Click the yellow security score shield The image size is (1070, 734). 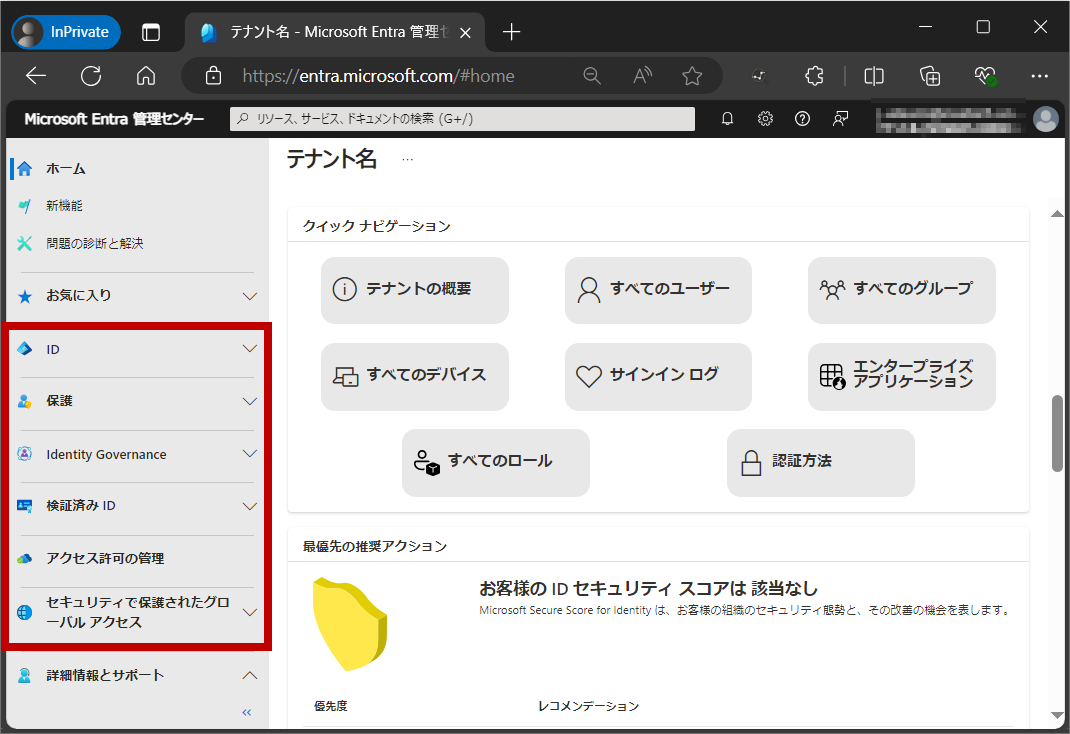click(x=349, y=623)
